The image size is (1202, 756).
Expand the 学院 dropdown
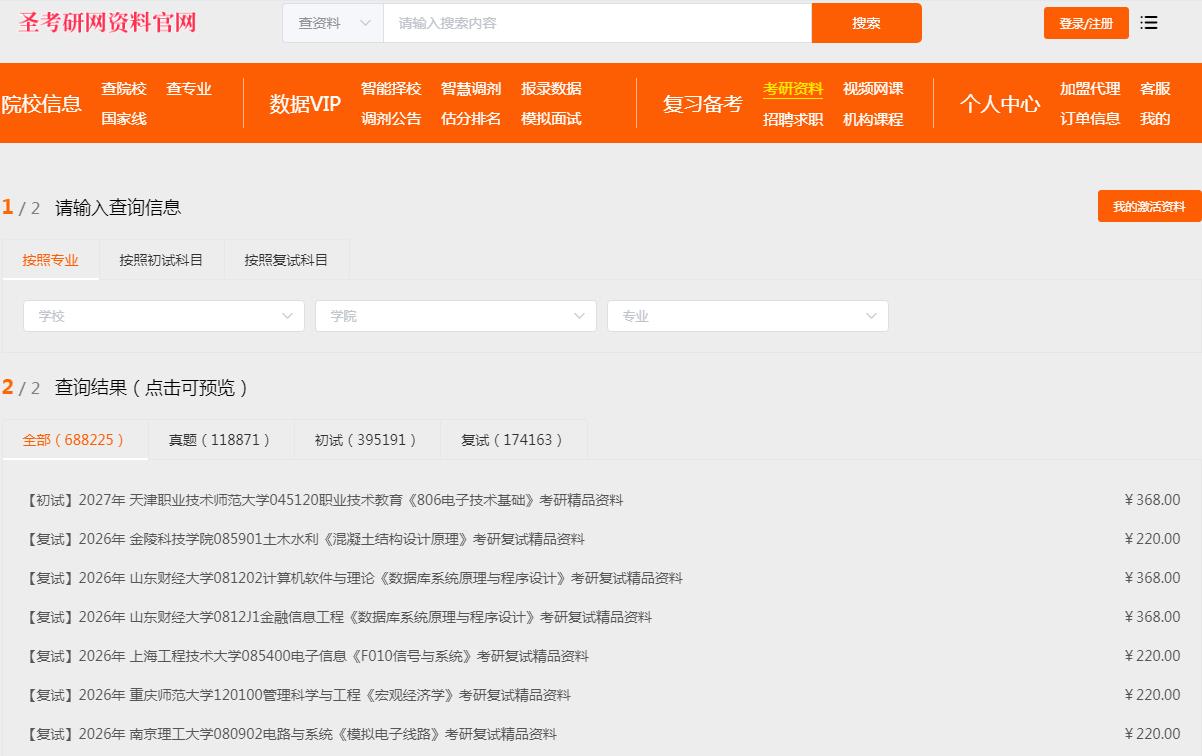[456, 316]
